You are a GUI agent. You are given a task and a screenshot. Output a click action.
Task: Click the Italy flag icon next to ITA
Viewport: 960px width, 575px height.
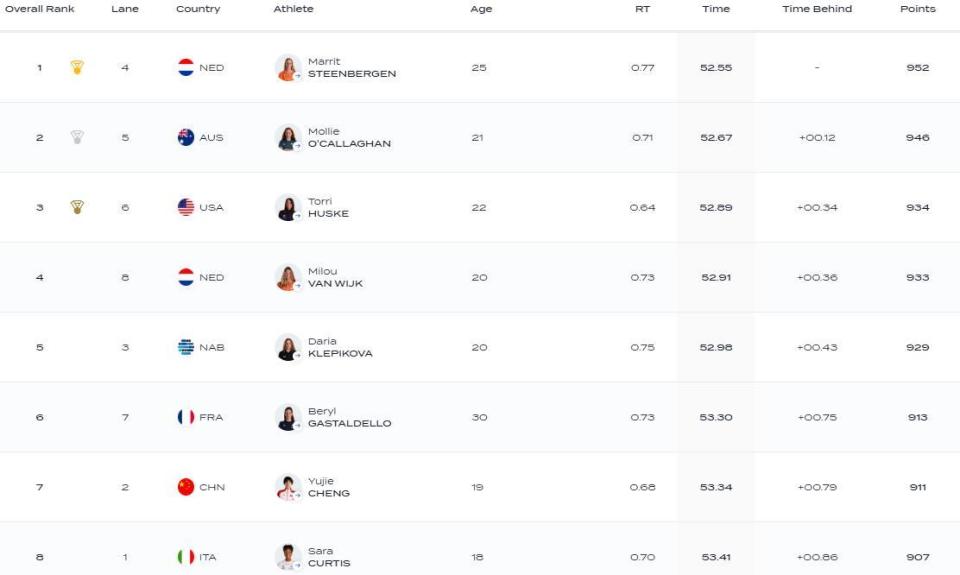coord(186,557)
